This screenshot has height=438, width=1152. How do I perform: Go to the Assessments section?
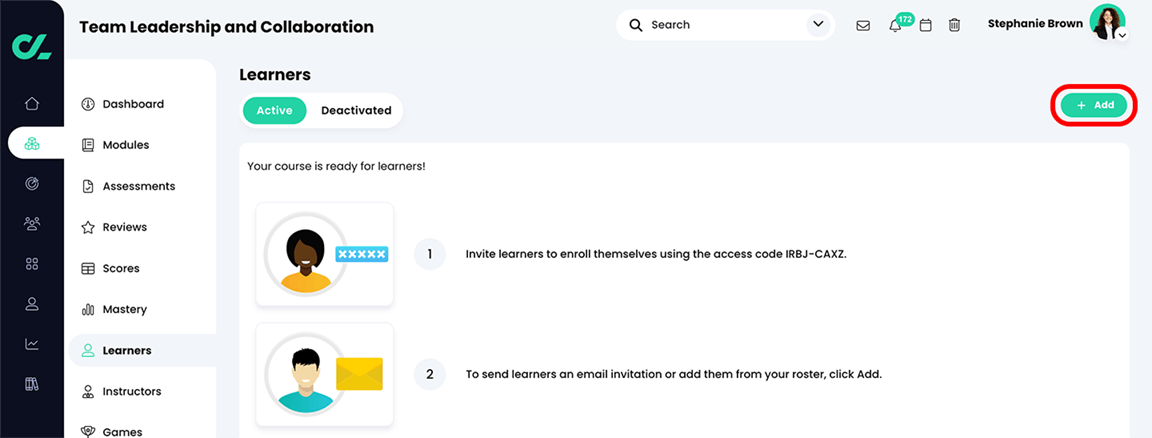138,186
